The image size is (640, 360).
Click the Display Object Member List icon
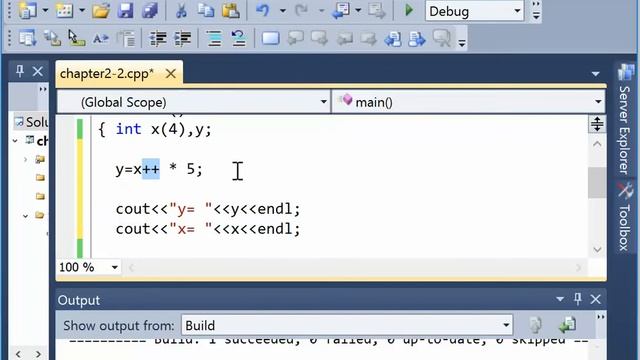27,38
